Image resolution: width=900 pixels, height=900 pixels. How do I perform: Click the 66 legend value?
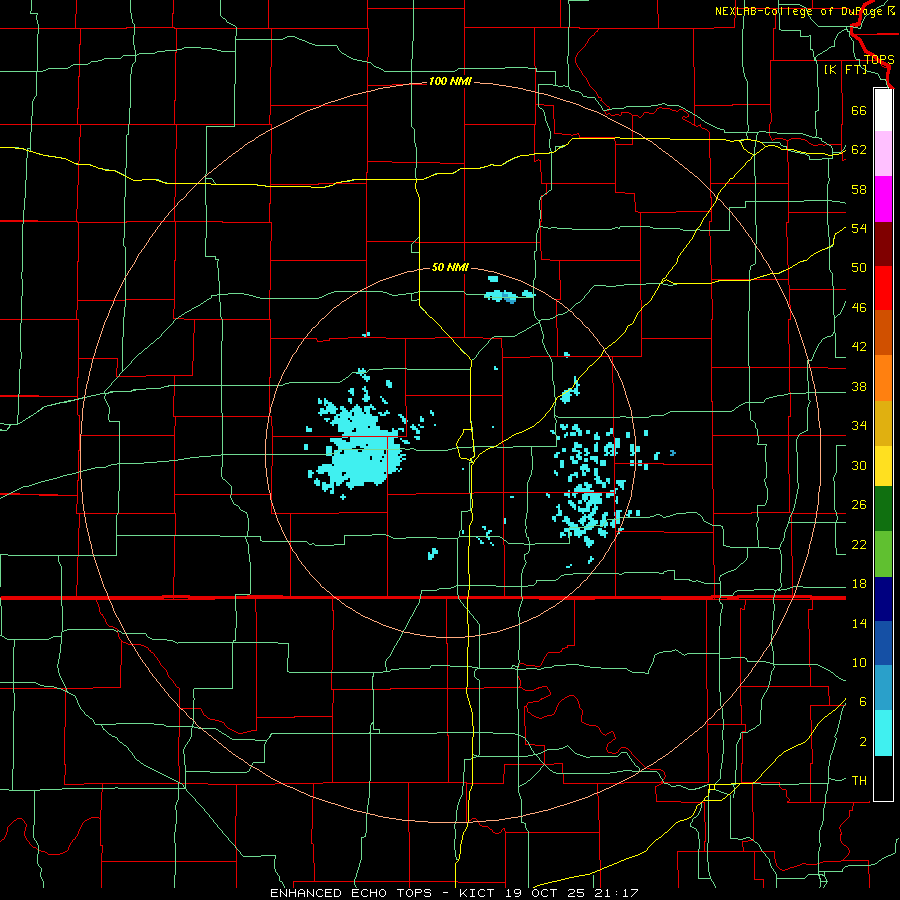859,110
